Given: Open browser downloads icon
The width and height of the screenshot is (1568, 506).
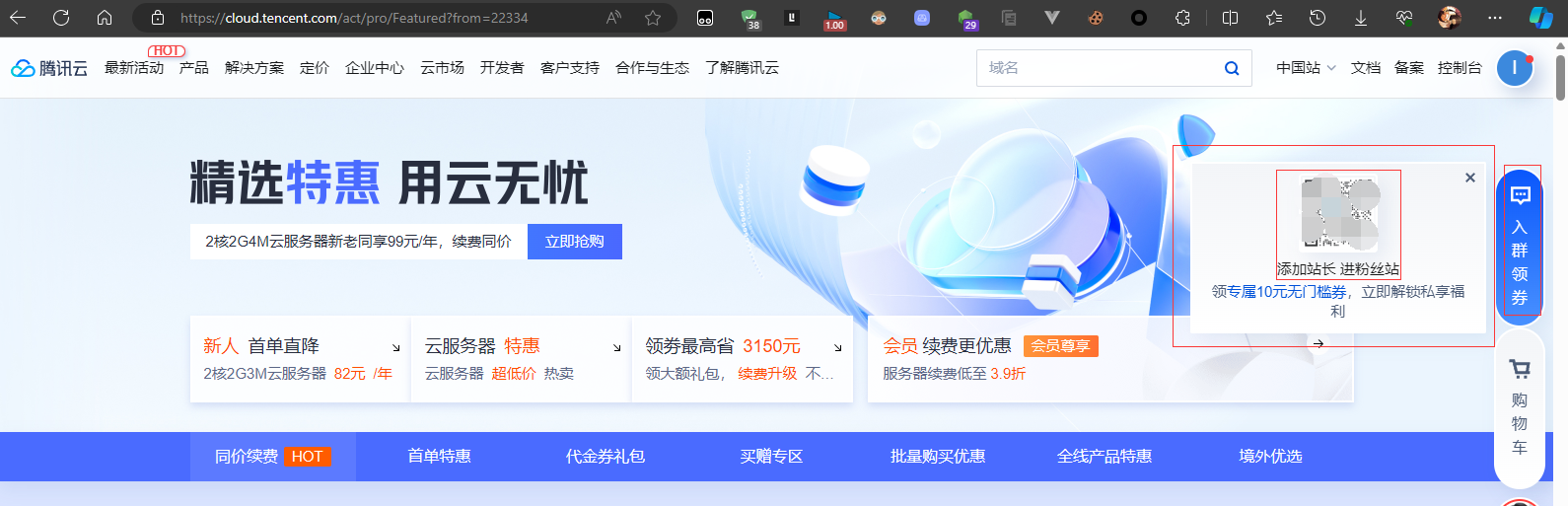Looking at the screenshot, I should pos(1361,18).
